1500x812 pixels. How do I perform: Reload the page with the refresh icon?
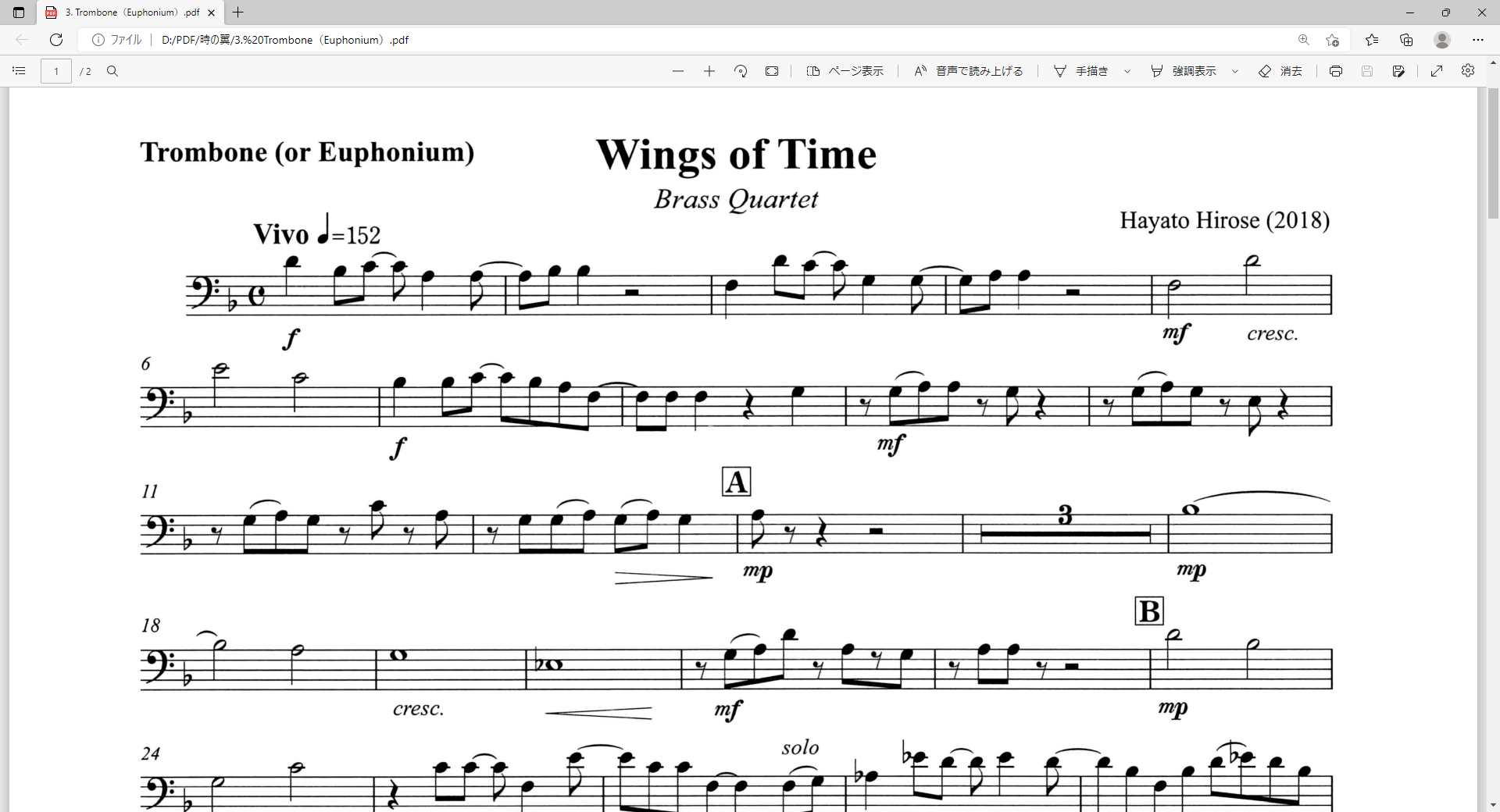(56, 40)
